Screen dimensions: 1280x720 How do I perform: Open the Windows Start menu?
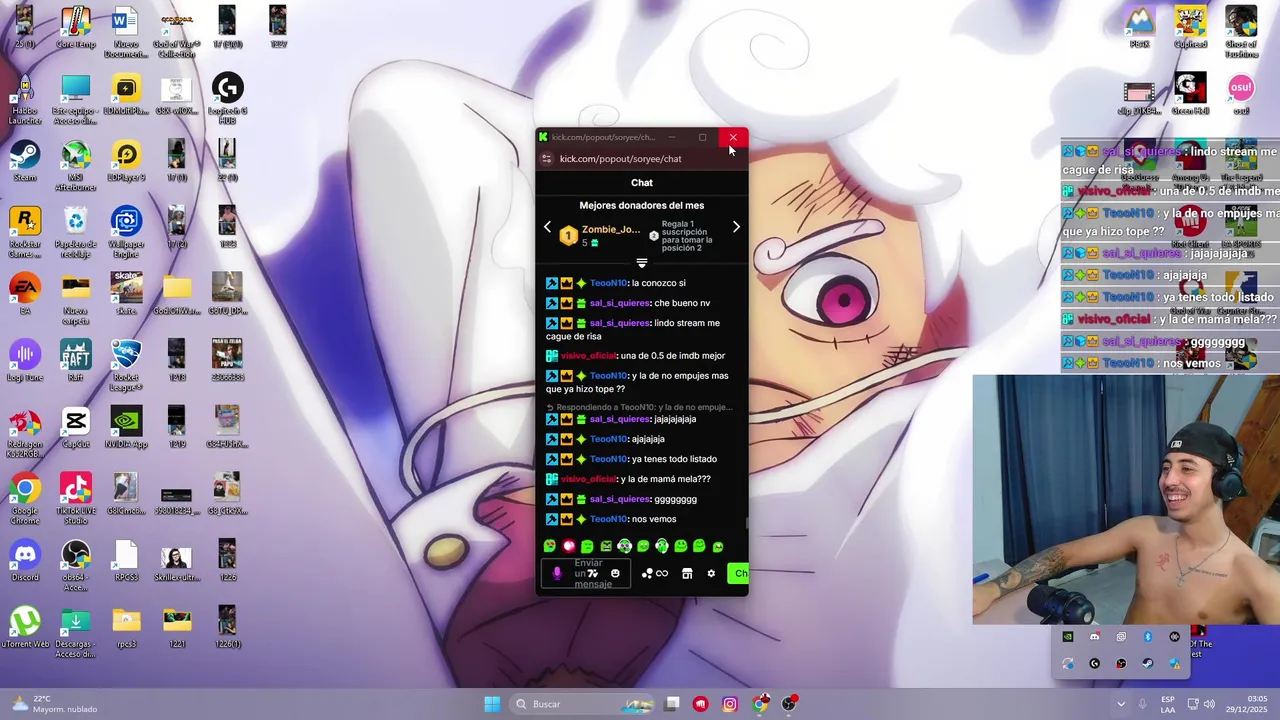(x=492, y=704)
